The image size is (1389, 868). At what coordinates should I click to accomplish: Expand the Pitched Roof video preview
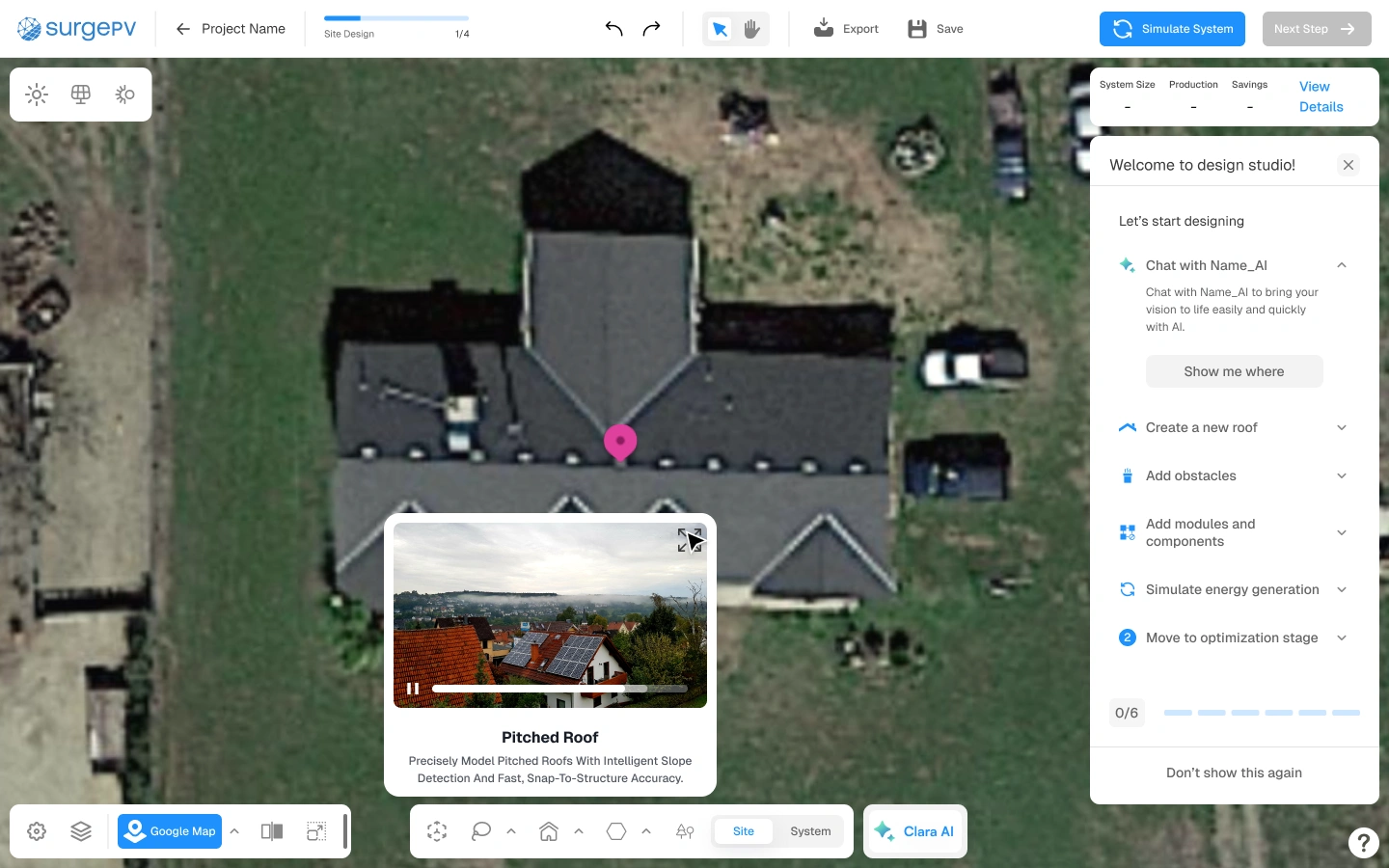690,540
